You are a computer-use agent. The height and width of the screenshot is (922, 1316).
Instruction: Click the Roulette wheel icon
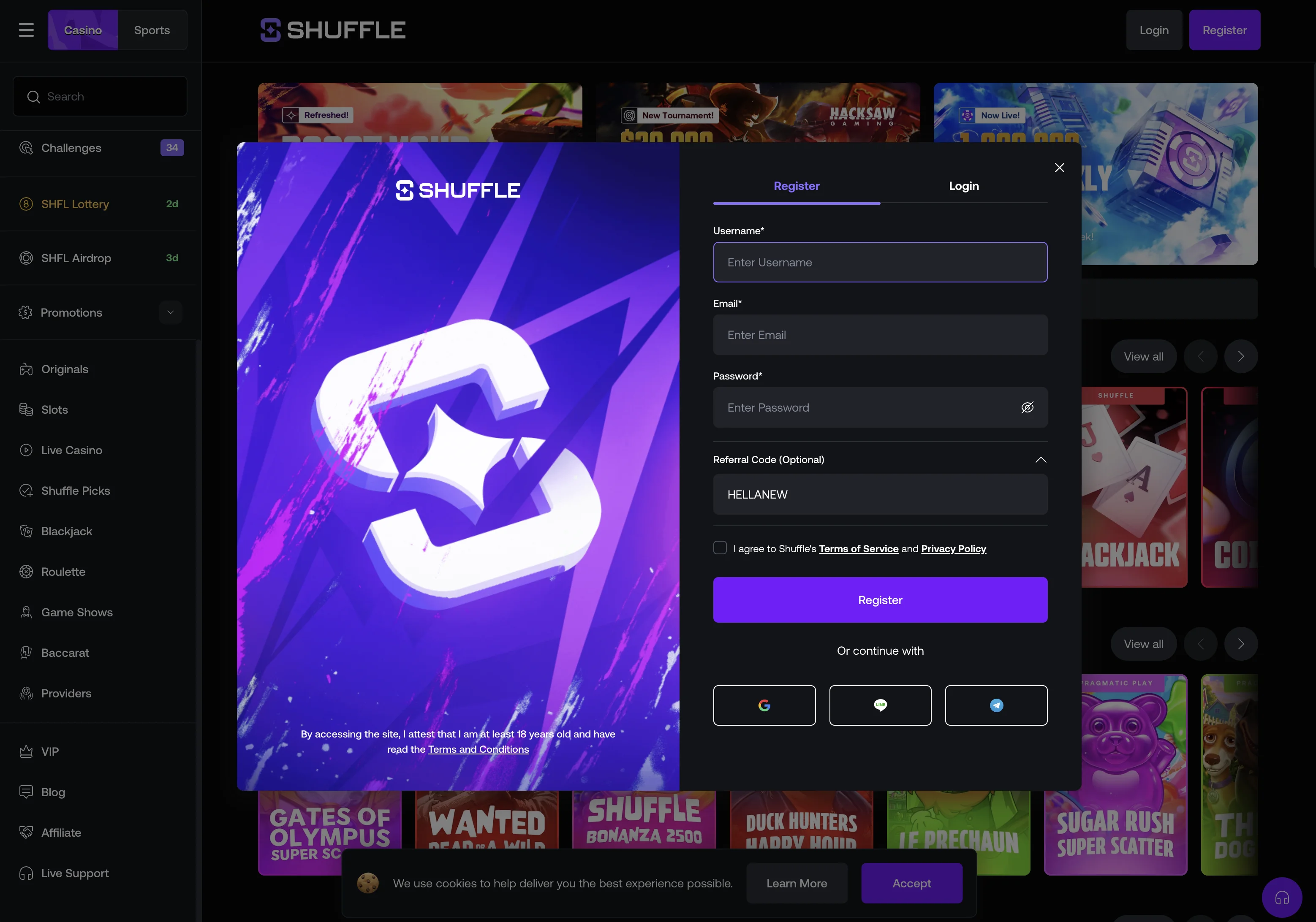(x=26, y=572)
